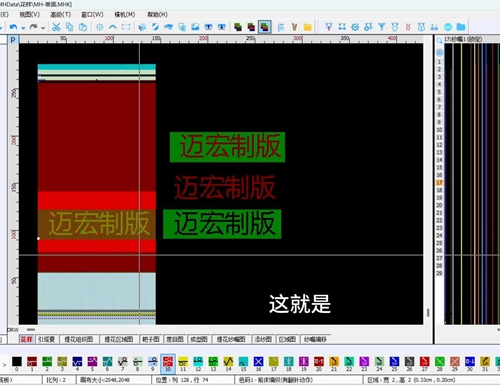Open the 视图(V) menu
500x385 pixels.
coord(30,15)
